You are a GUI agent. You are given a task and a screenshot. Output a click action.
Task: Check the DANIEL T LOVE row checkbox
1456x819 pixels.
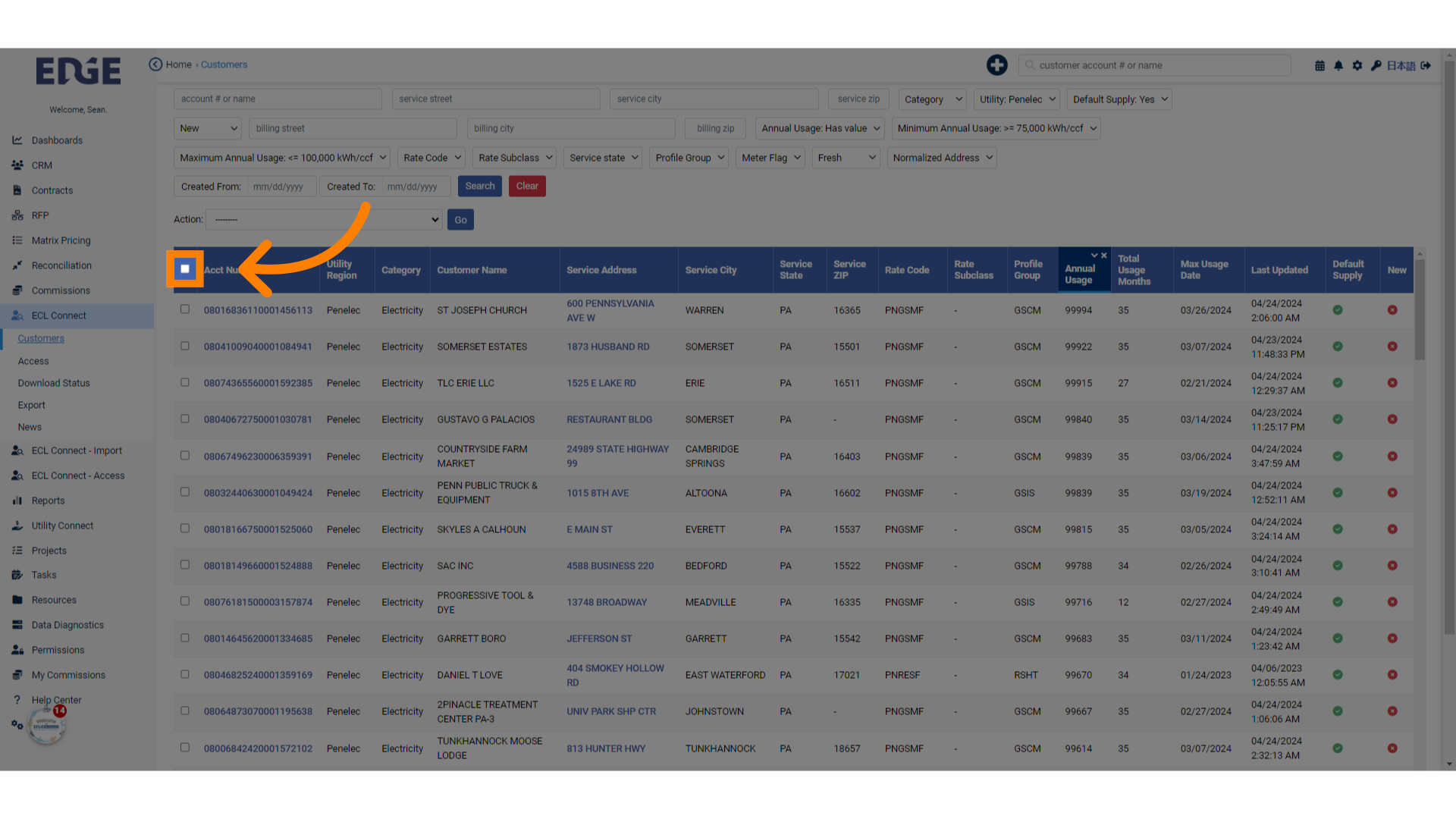pos(185,674)
